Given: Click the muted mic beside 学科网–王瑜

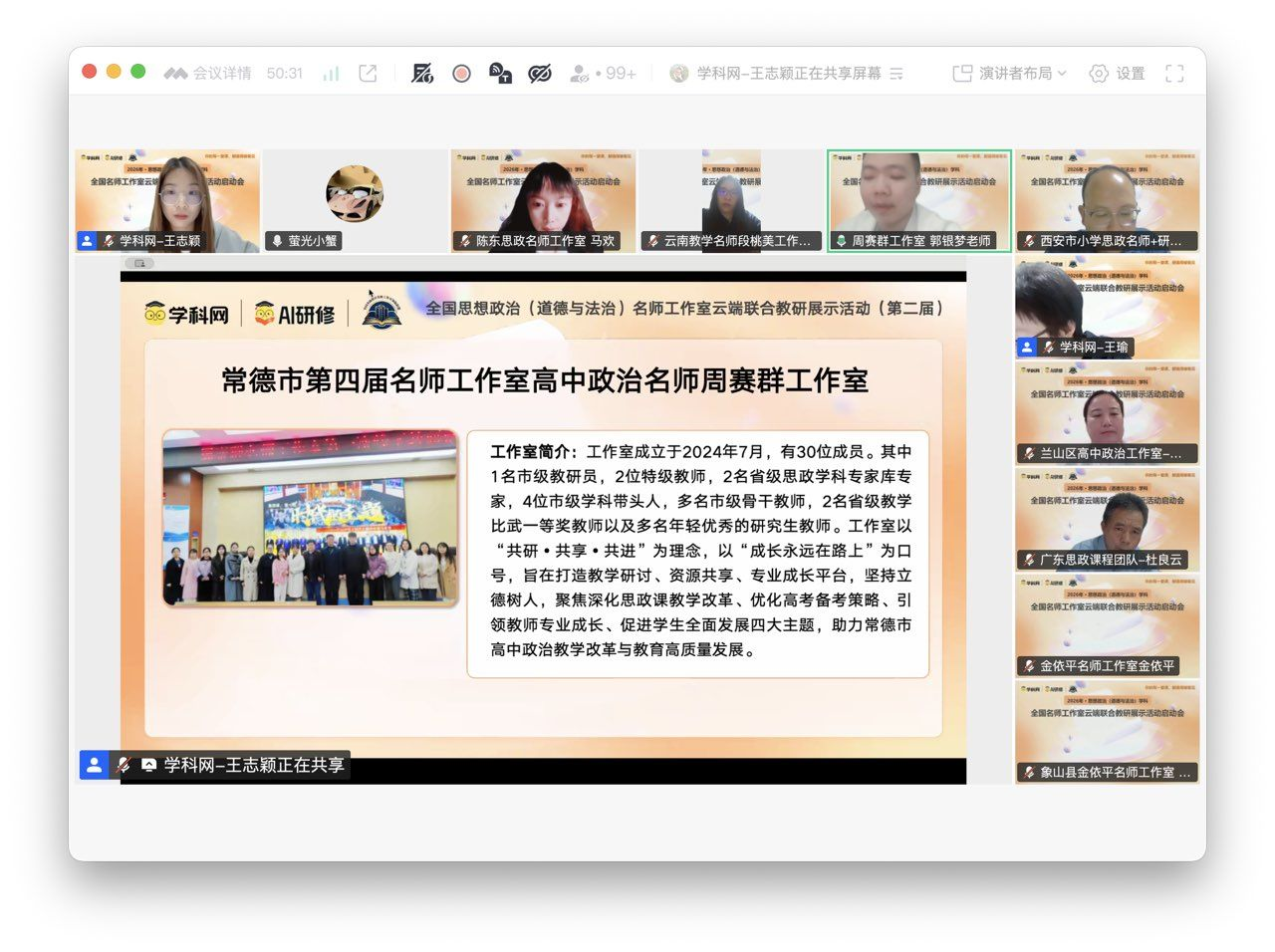Looking at the screenshot, I should (1049, 348).
